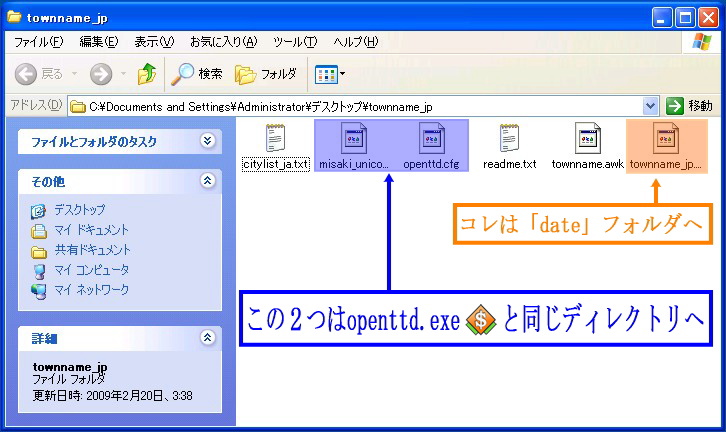Open the 共有ドキュメント link
The height and width of the screenshot is (432, 726).
point(93,250)
